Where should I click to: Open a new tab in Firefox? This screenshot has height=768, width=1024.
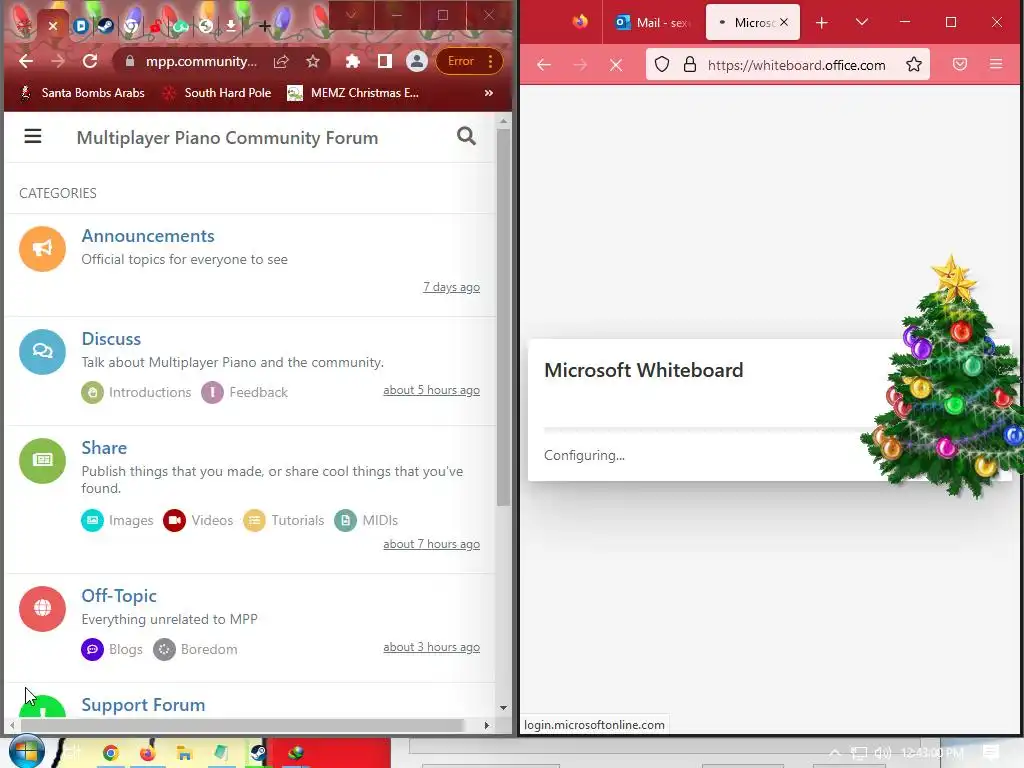(x=822, y=23)
